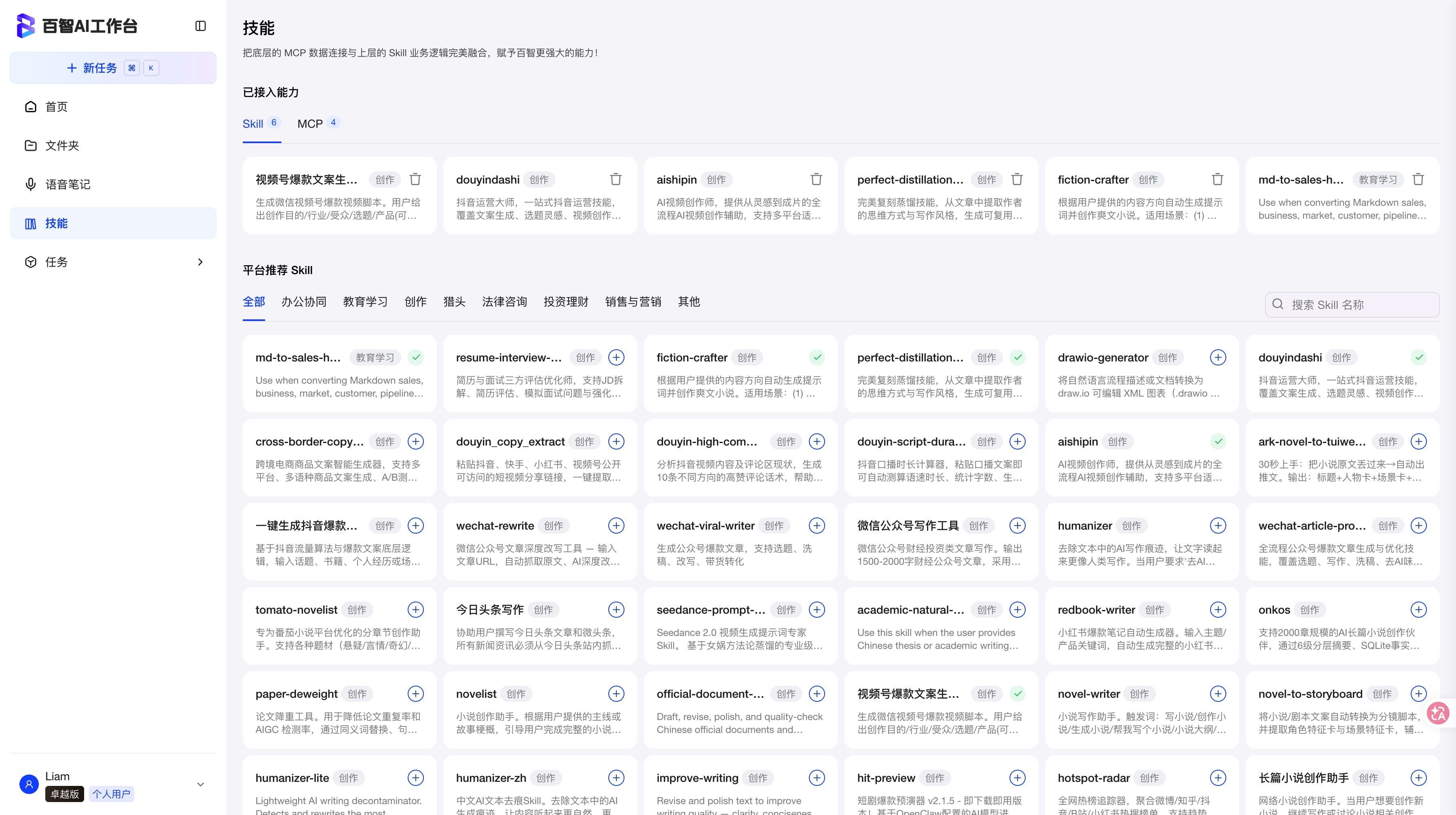Delete the connected md-to-sales-h skill
Viewport: 1456px width, 815px height.
(1419, 179)
